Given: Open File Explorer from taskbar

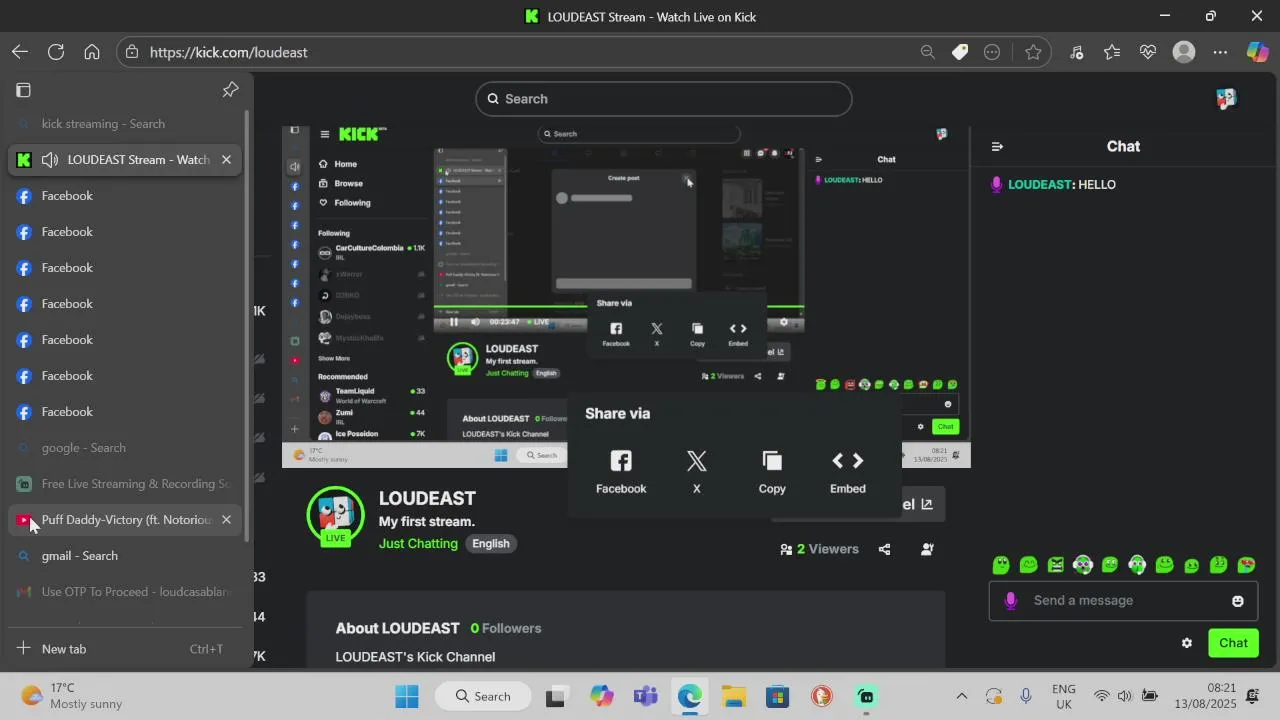Looking at the screenshot, I should [734, 696].
